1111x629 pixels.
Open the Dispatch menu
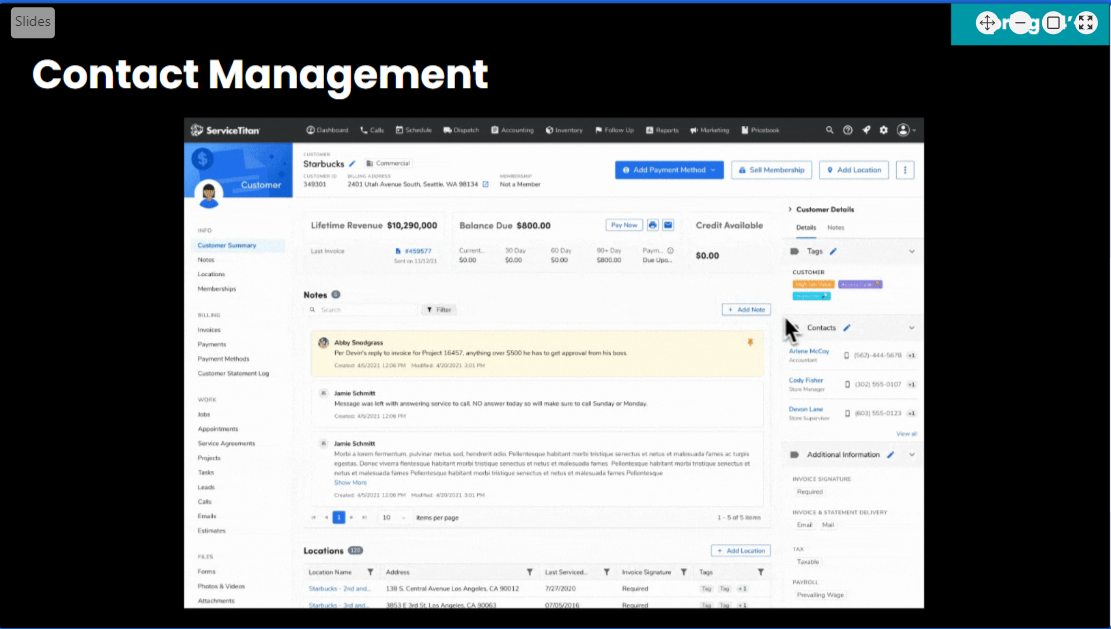click(x=461, y=130)
